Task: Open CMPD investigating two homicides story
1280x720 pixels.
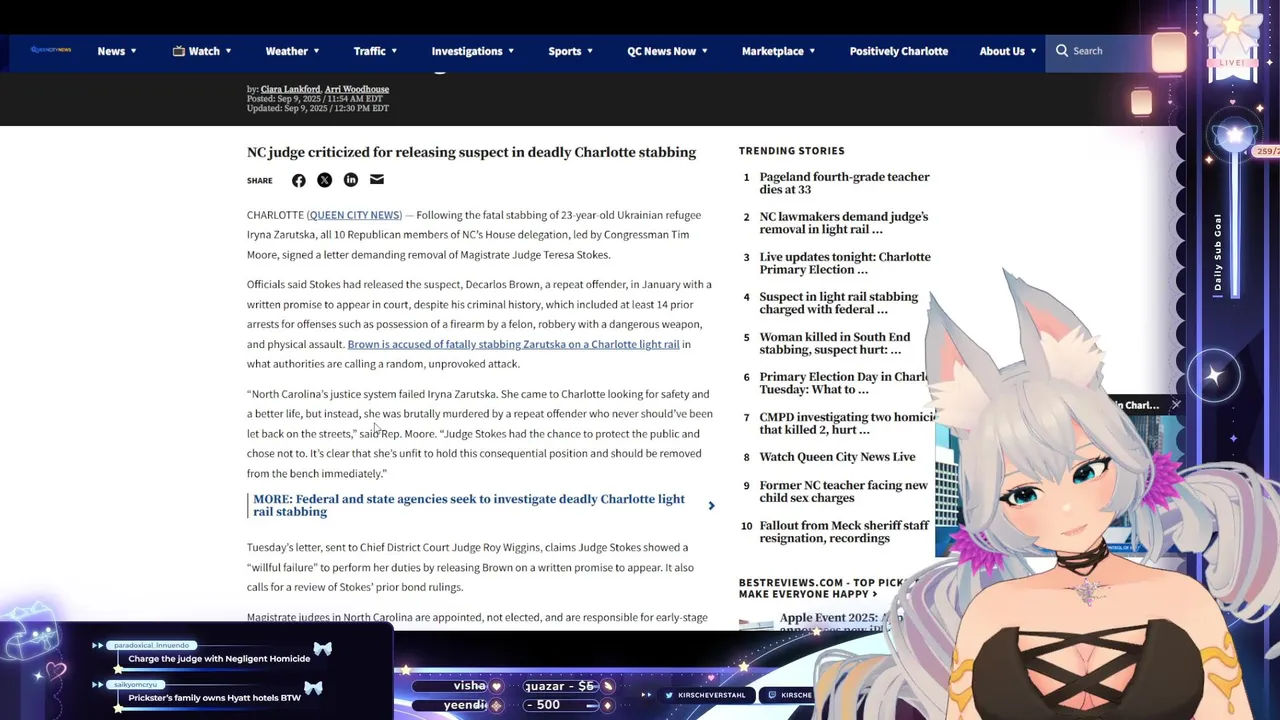Action: coord(847,423)
